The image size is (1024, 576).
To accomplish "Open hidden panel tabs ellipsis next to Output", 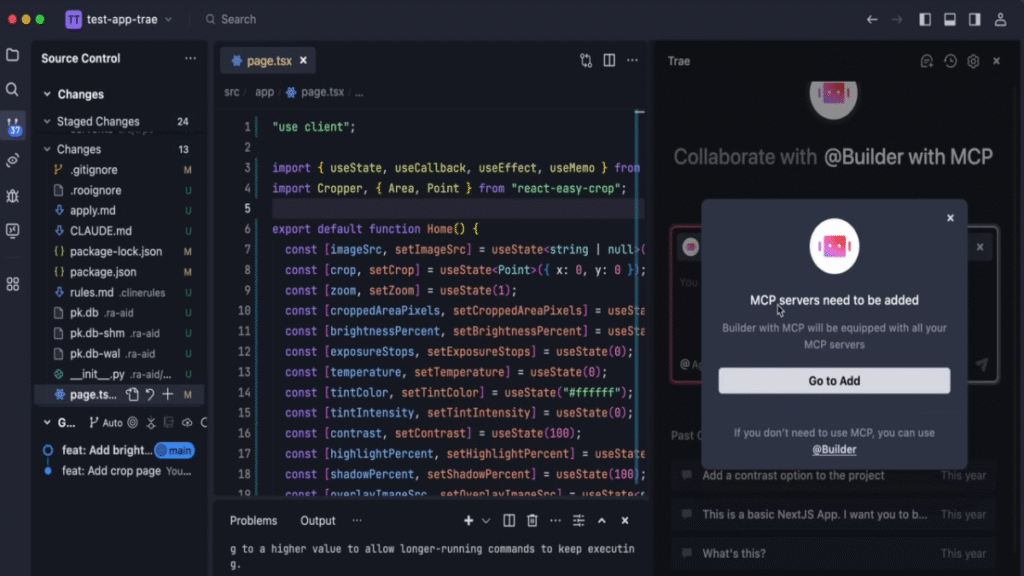I will pyautogui.click(x=357, y=520).
